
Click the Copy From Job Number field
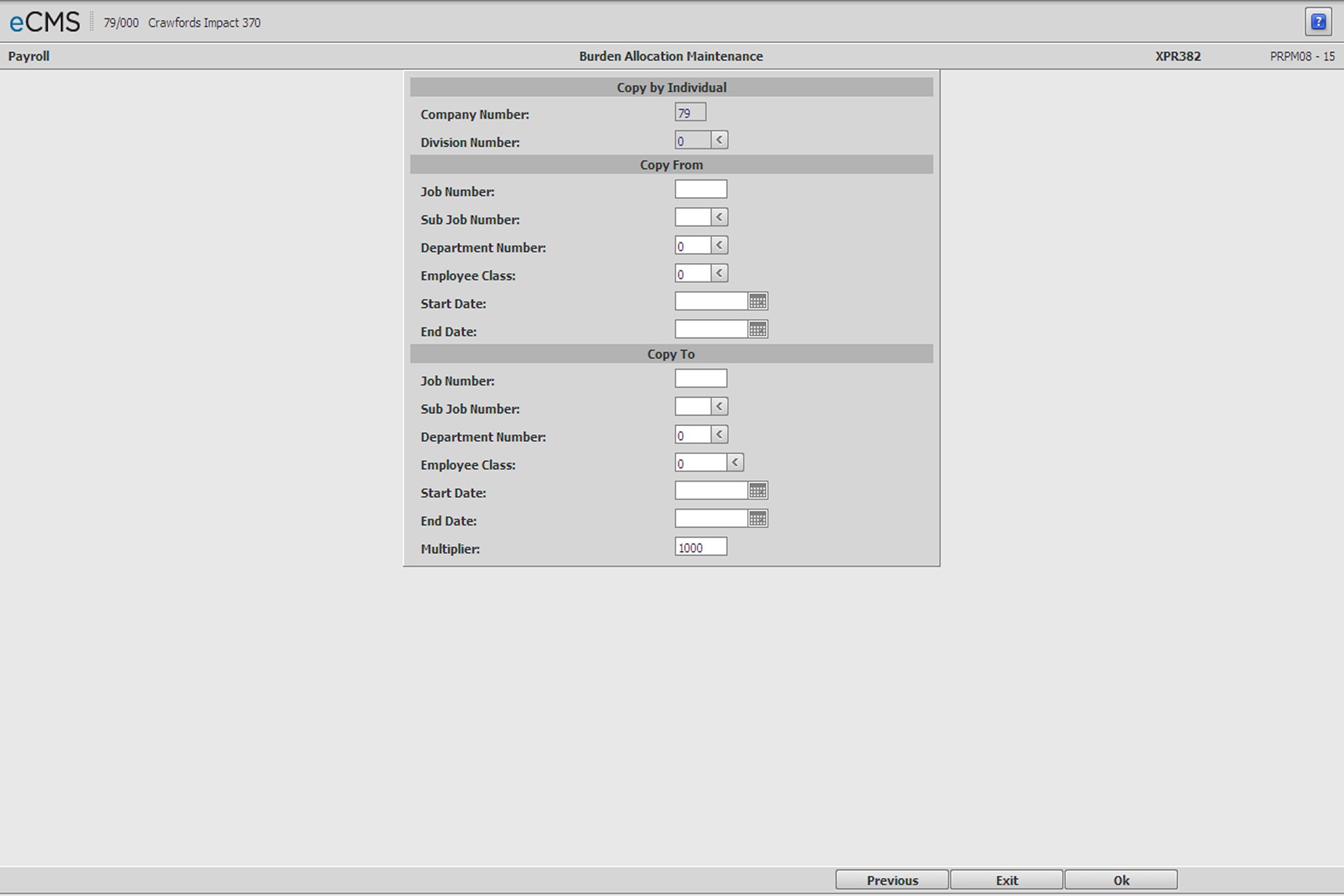[x=700, y=188]
